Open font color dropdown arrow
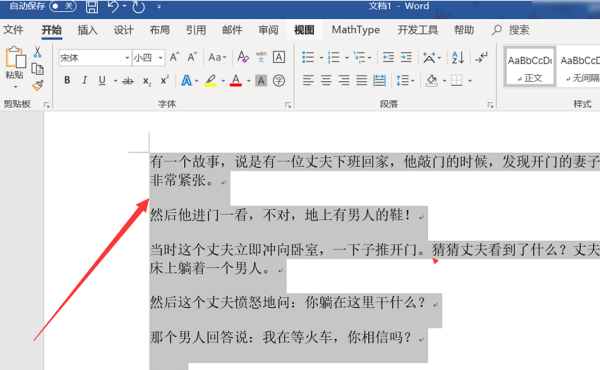This screenshot has height=370, width=600. (x=249, y=81)
